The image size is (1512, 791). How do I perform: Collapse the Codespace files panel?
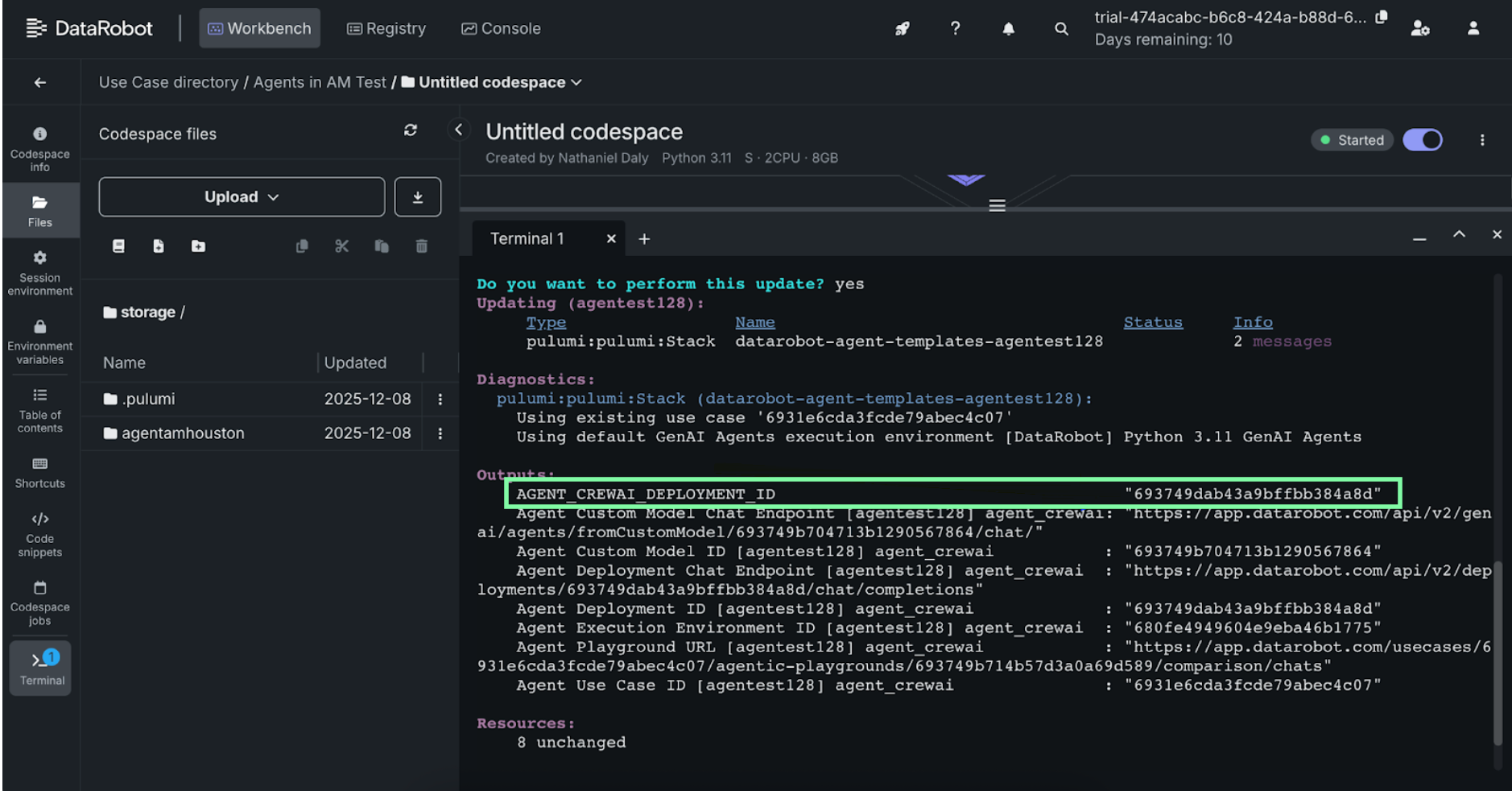point(458,130)
